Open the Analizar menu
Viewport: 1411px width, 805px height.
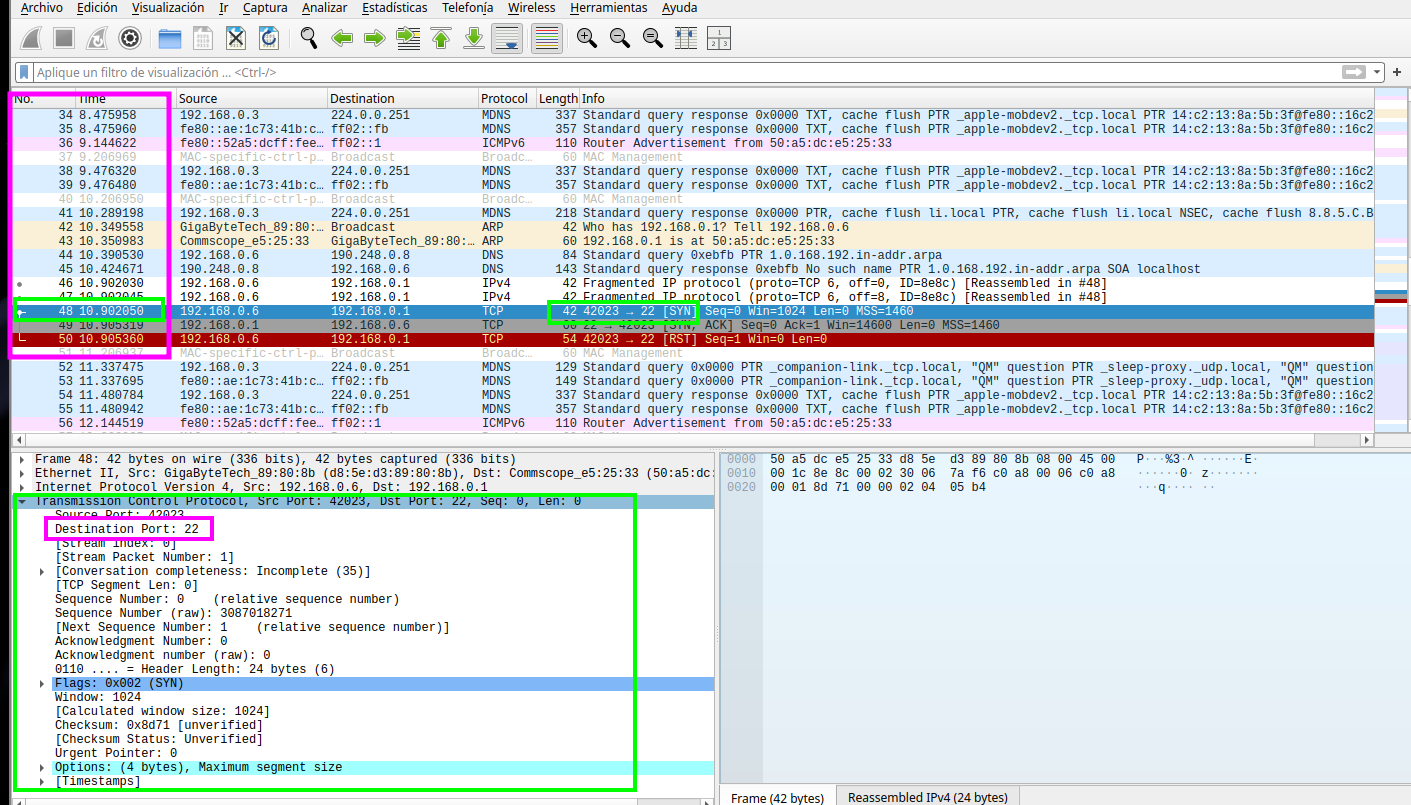click(x=325, y=8)
